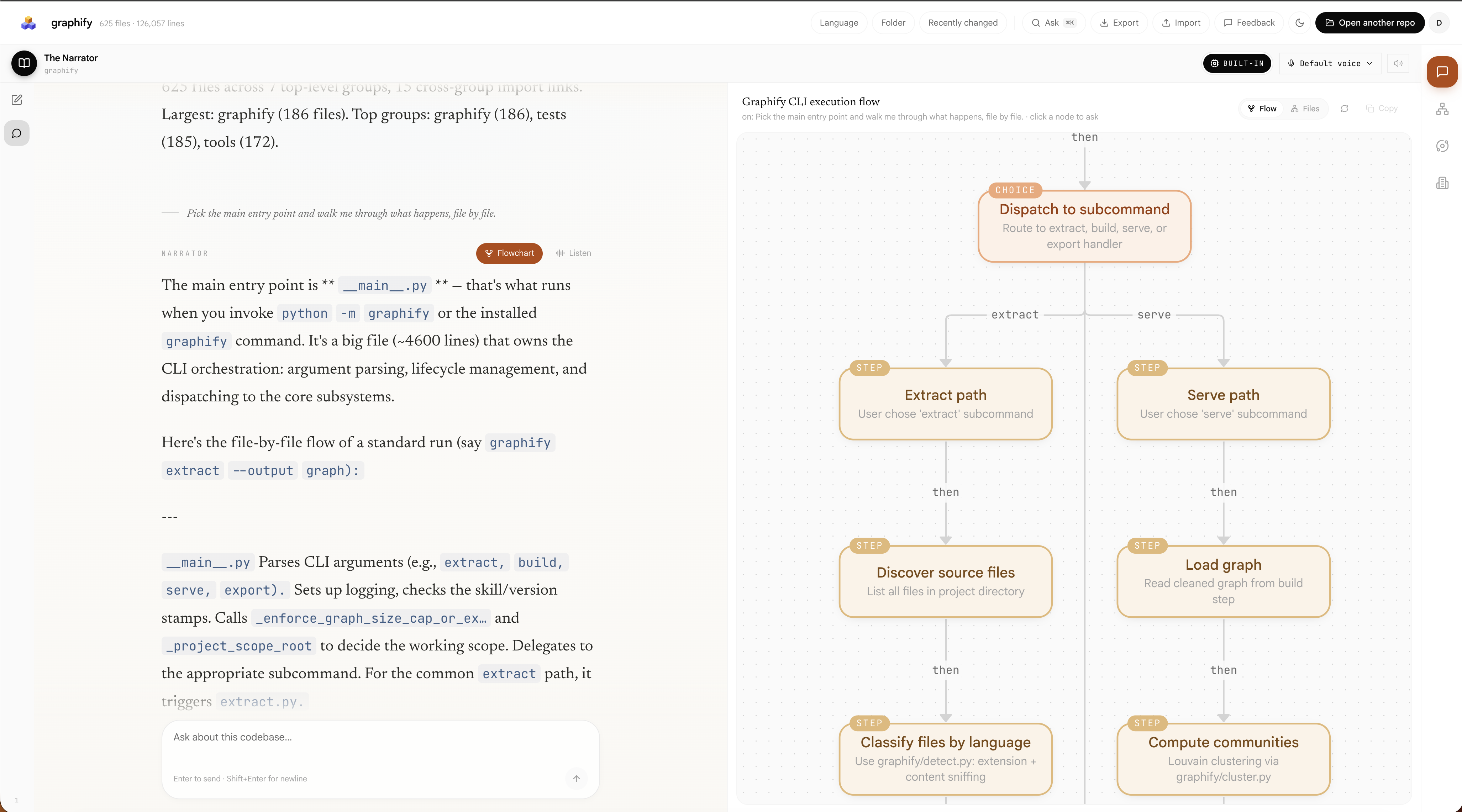Open the Feedback form

pyautogui.click(x=1249, y=23)
